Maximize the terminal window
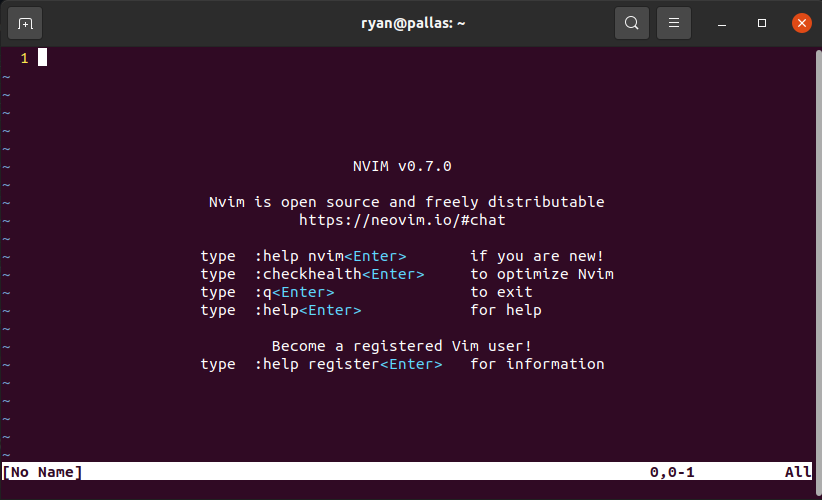The image size is (822, 500). coord(762,22)
